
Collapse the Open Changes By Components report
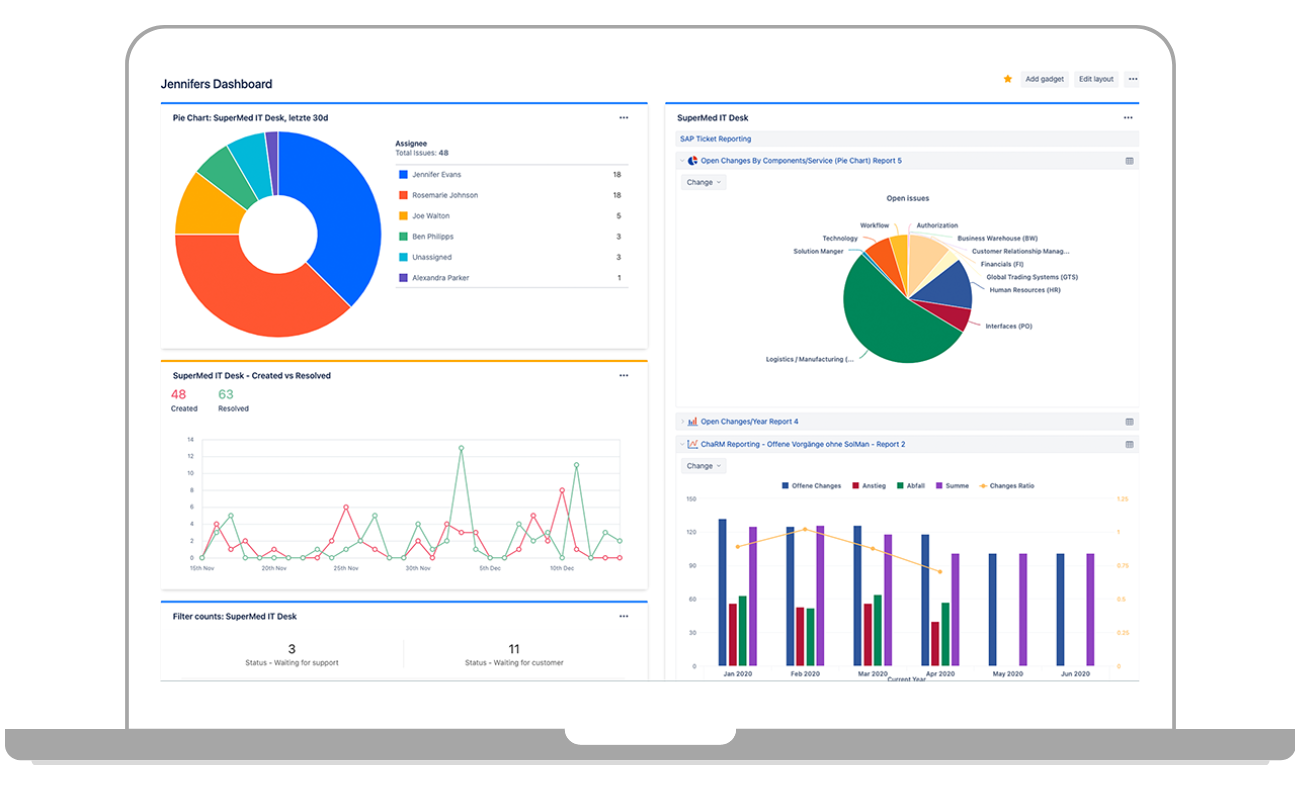(x=683, y=161)
